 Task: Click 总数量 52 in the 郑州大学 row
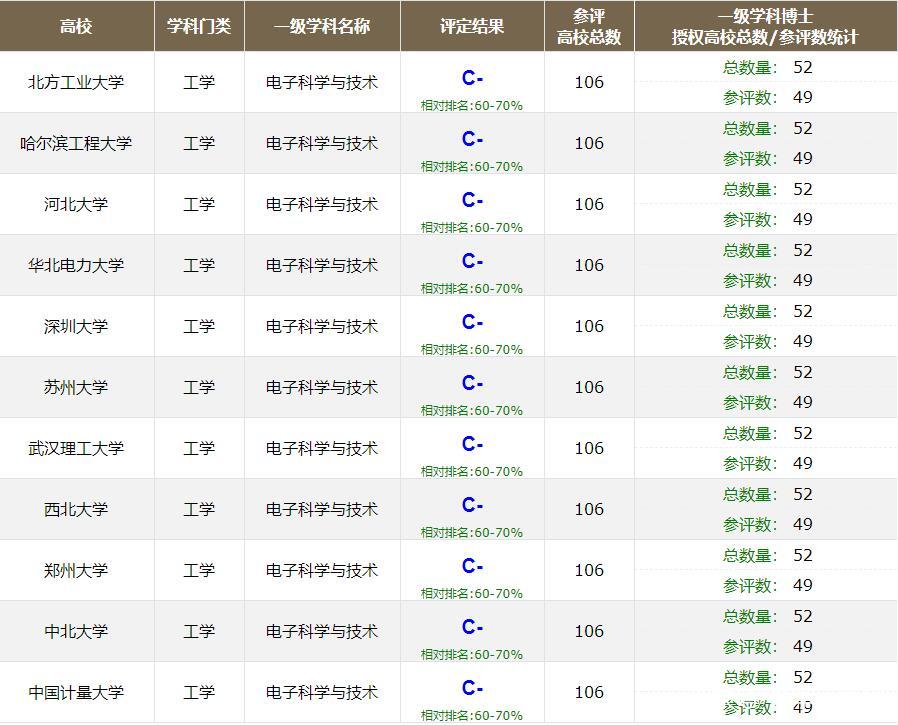coord(767,555)
